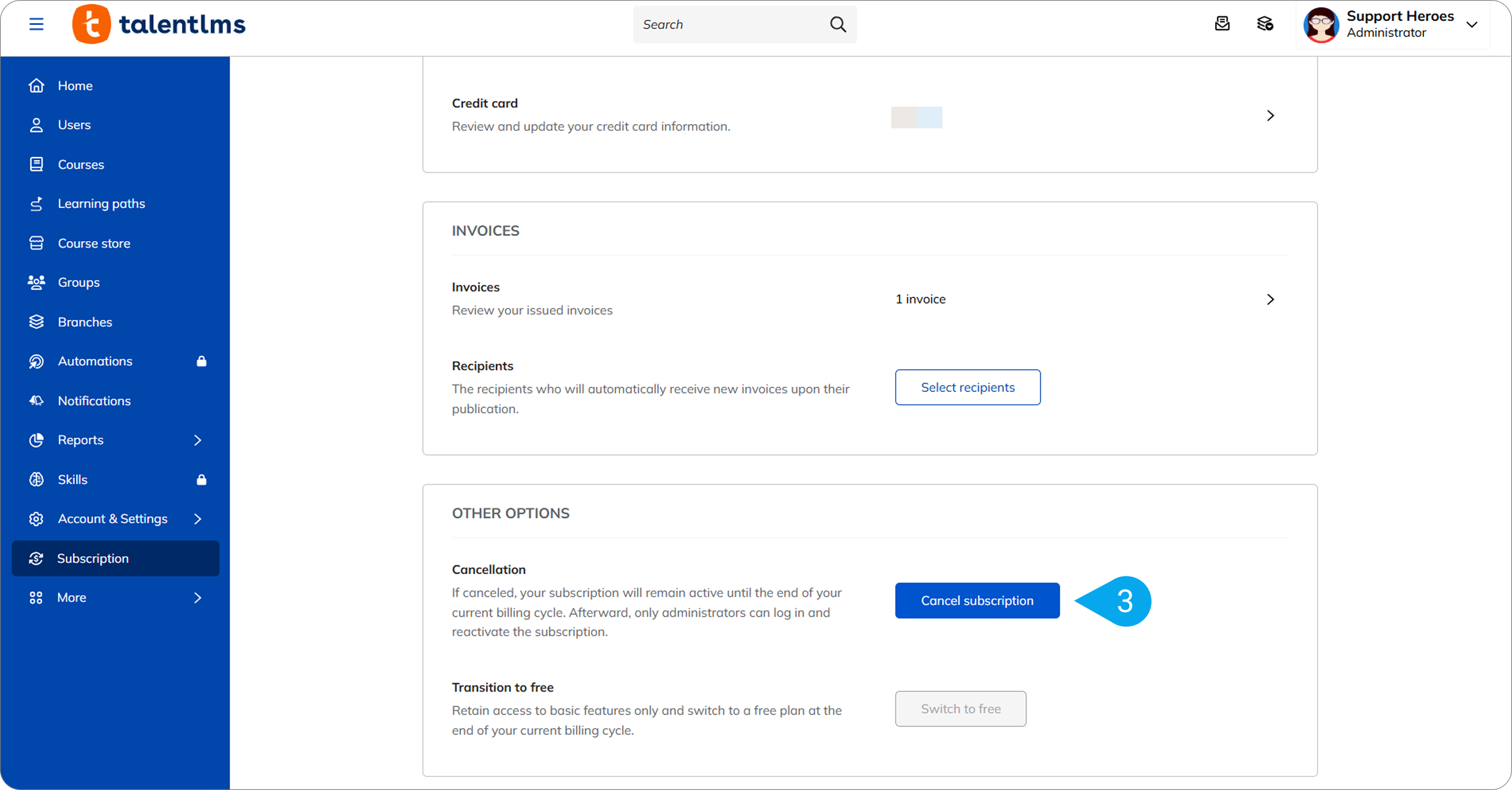Open Course store in sidebar
Viewport: 1512px width, 790px height.
click(94, 243)
